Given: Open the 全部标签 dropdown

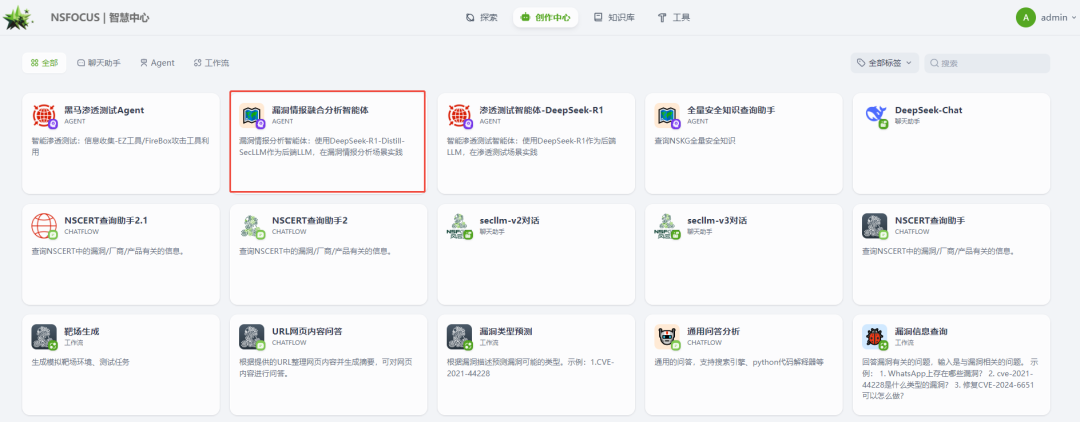Looking at the screenshot, I should click(884, 63).
